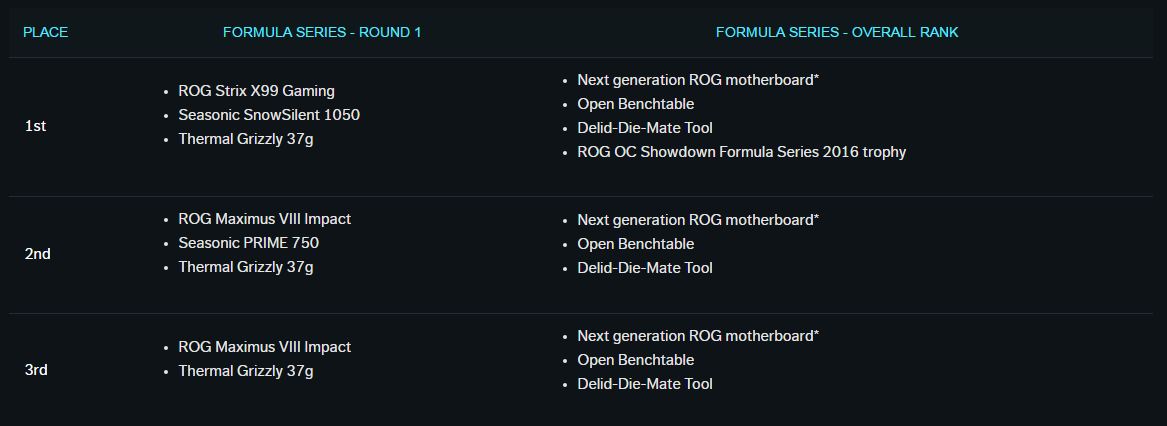1167x426 pixels.
Task: Click Thermal Grizzly 37g in 2nd row
Action: (x=246, y=267)
